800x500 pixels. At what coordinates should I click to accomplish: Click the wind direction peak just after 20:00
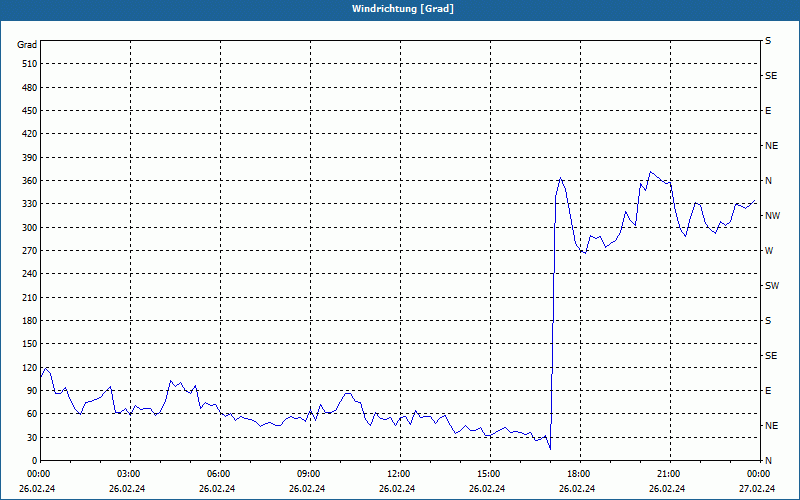click(x=650, y=172)
